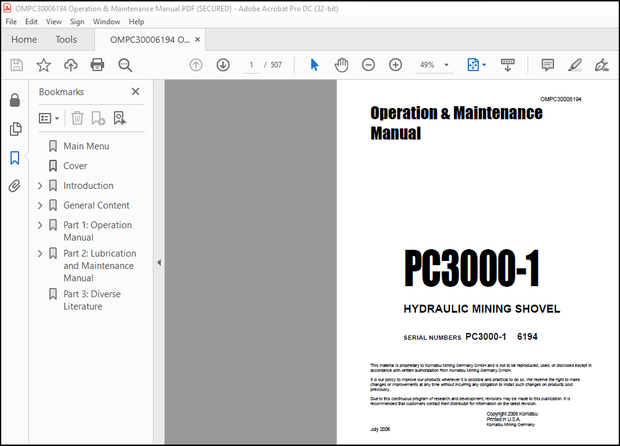Toggle the Bookmarks side panel icon
620x446 pixels.
click(15, 158)
